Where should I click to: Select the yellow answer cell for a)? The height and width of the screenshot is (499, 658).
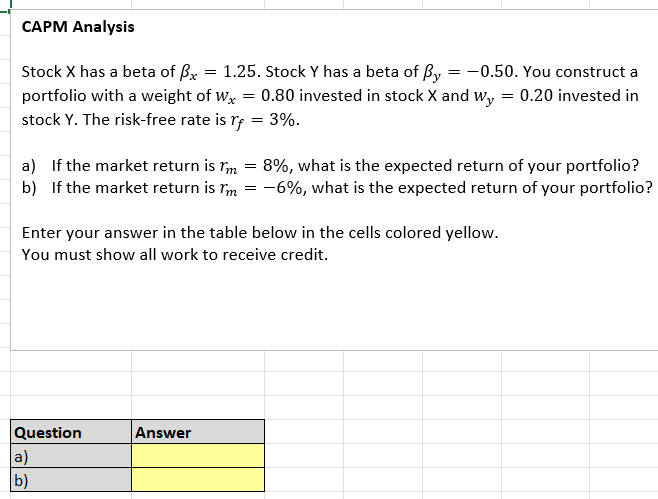pyautogui.click(x=198, y=456)
